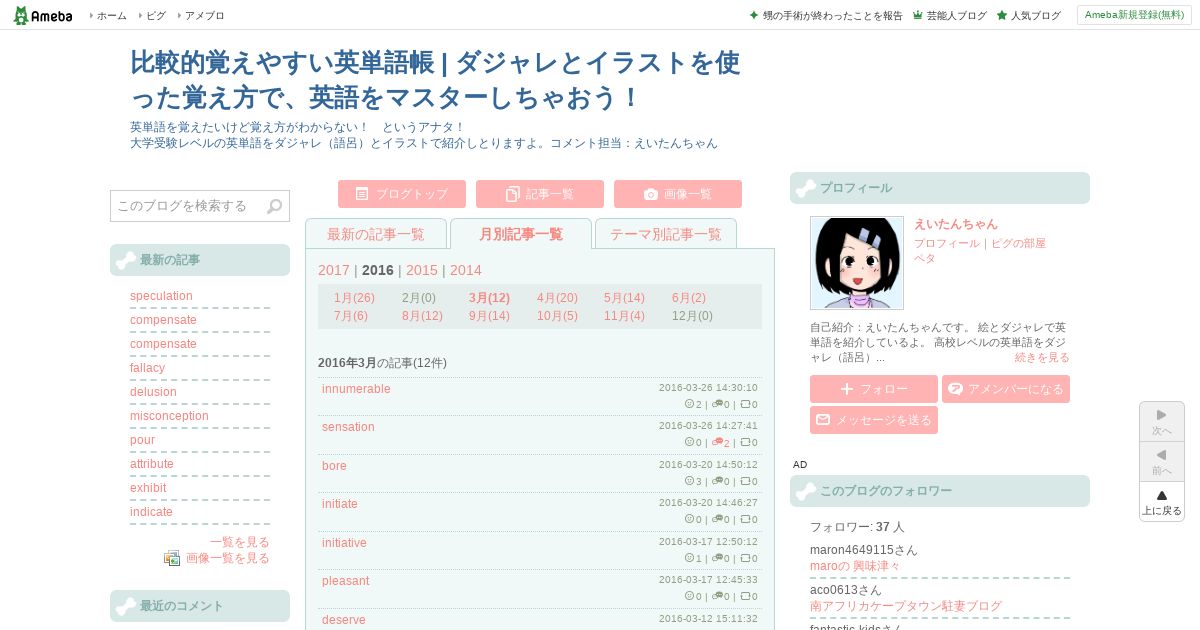Open 8月(12) month archive

pyautogui.click(x=422, y=316)
